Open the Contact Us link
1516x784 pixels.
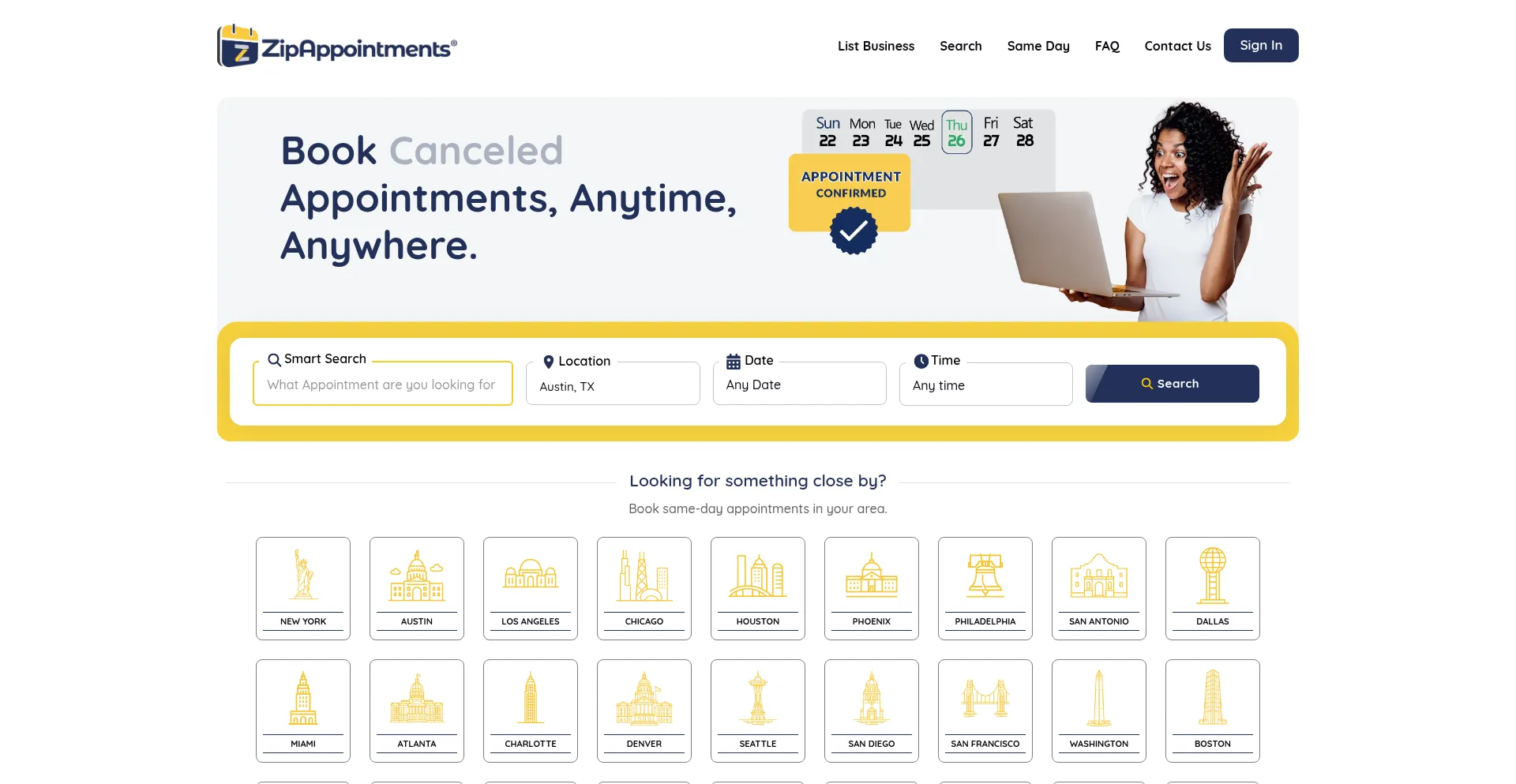pyautogui.click(x=1177, y=46)
